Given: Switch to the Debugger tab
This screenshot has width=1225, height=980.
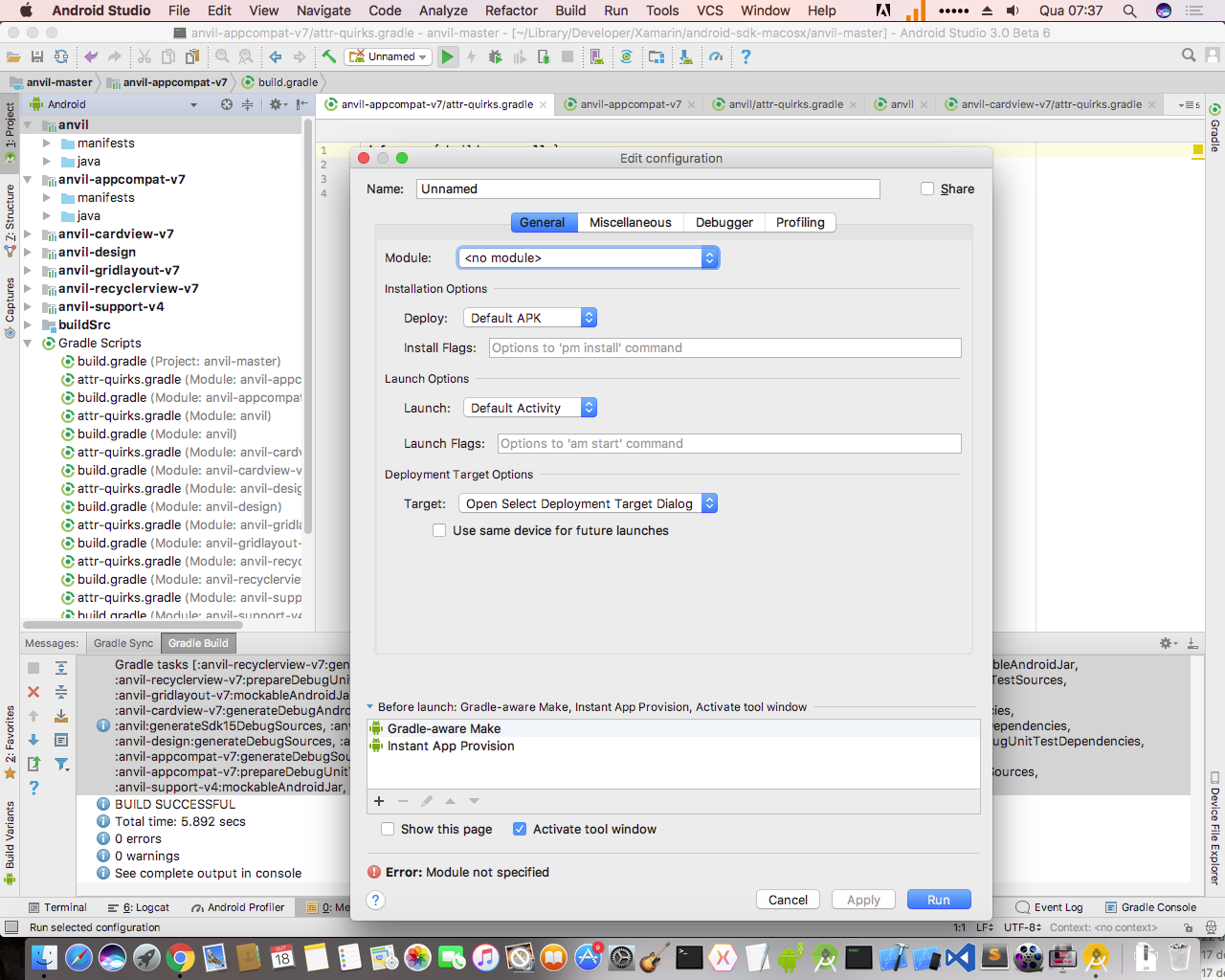Looking at the screenshot, I should 724,222.
